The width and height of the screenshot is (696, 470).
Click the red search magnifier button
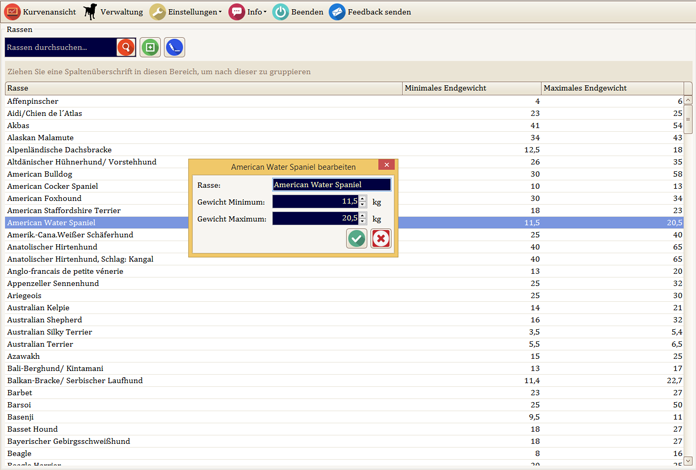pyautogui.click(x=126, y=47)
